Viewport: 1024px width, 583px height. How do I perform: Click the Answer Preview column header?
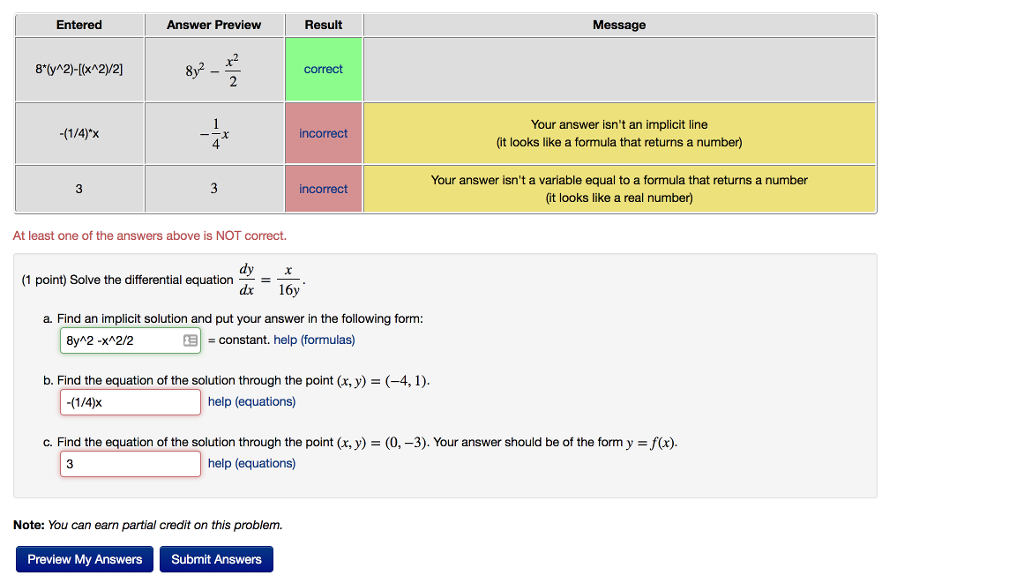click(214, 24)
